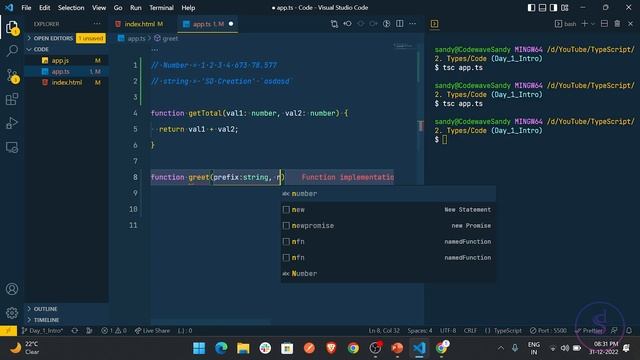Expand the Outline section
The image size is (640, 360).
click(x=67, y=309)
